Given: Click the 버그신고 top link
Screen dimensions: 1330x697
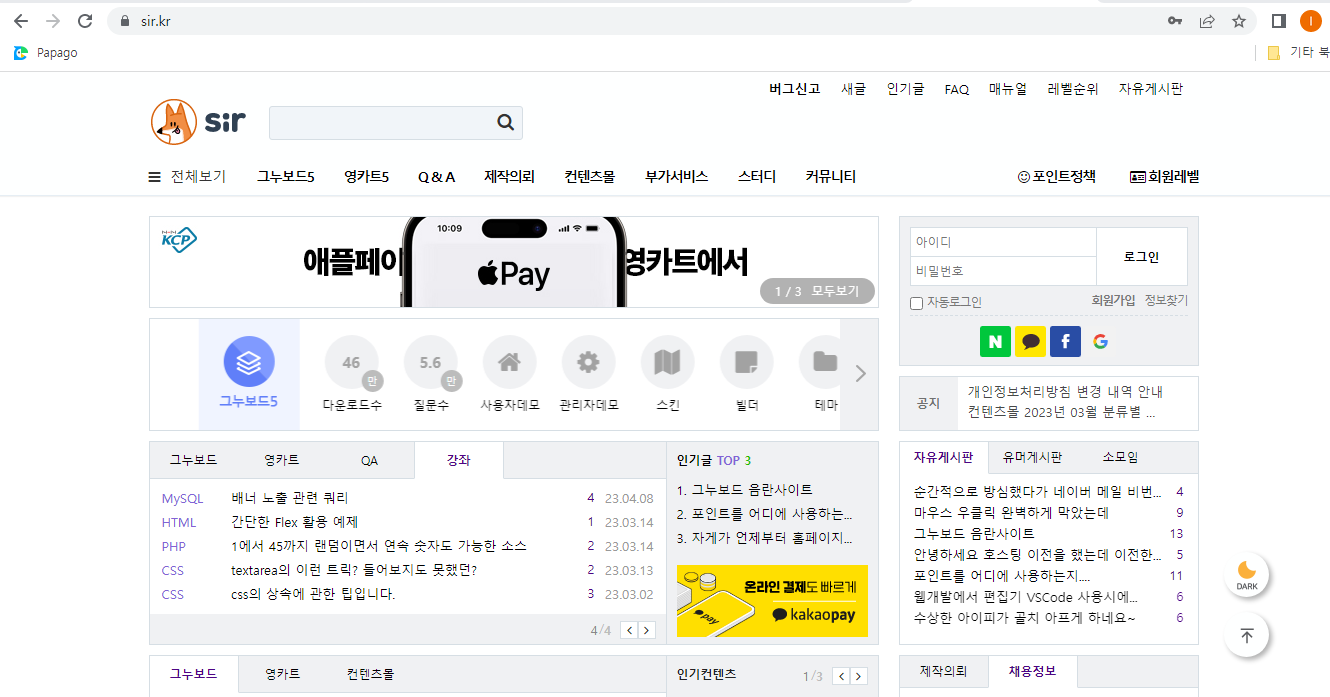Looking at the screenshot, I should pyautogui.click(x=794, y=89).
